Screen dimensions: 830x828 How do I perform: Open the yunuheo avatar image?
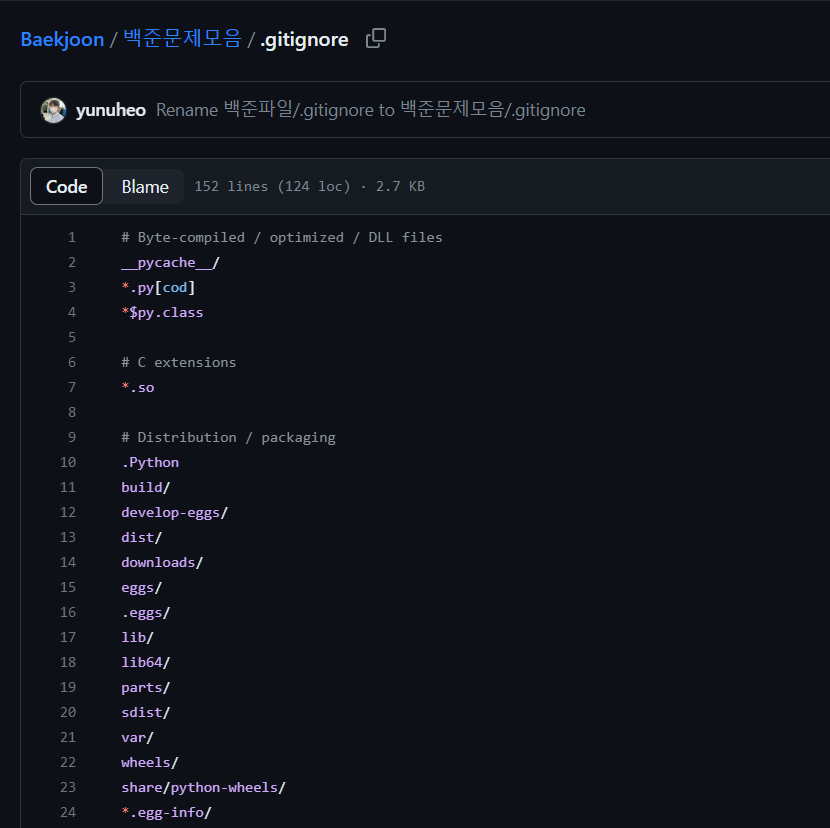[x=53, y=110]
